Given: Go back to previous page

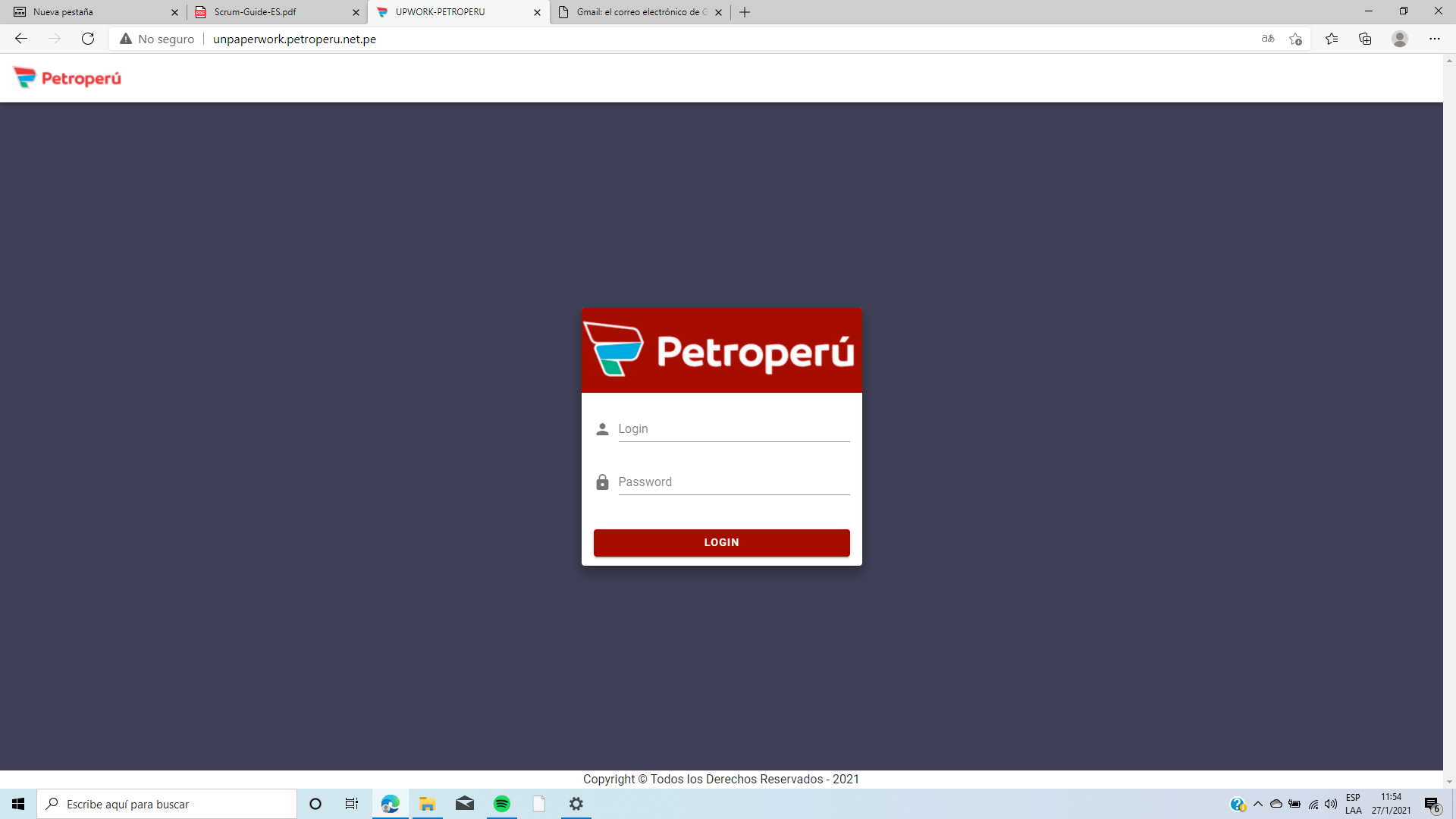Looking at the screenshot, I should click(x=21, y=39).
